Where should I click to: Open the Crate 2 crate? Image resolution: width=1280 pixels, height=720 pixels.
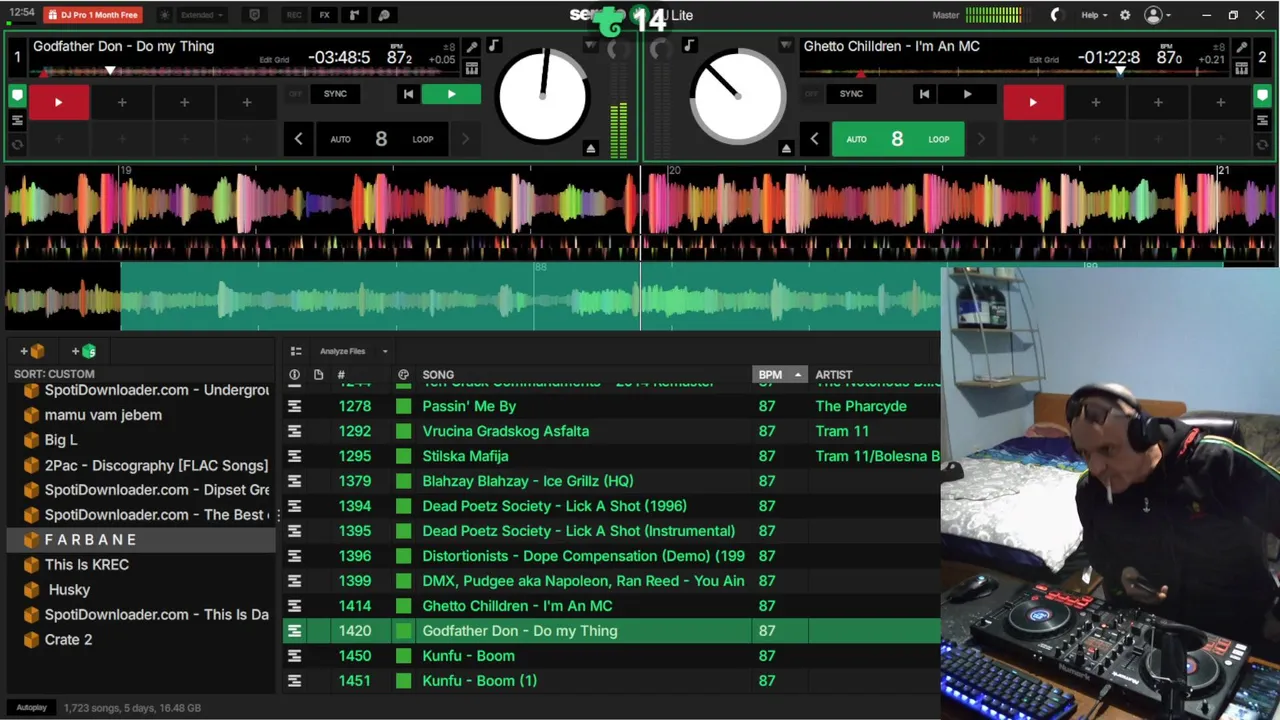point(140,640)
